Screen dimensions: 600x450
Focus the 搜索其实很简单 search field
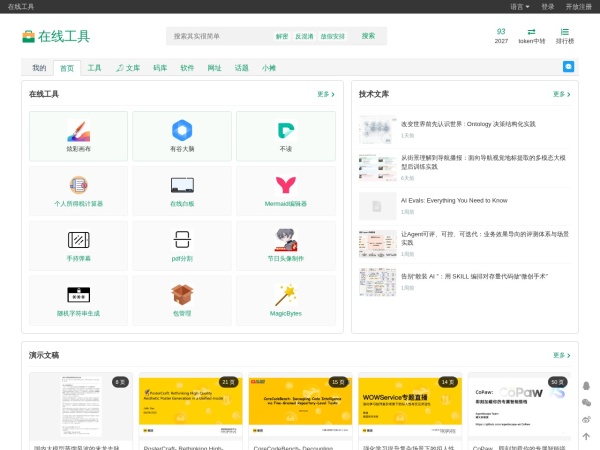point(222,36)
